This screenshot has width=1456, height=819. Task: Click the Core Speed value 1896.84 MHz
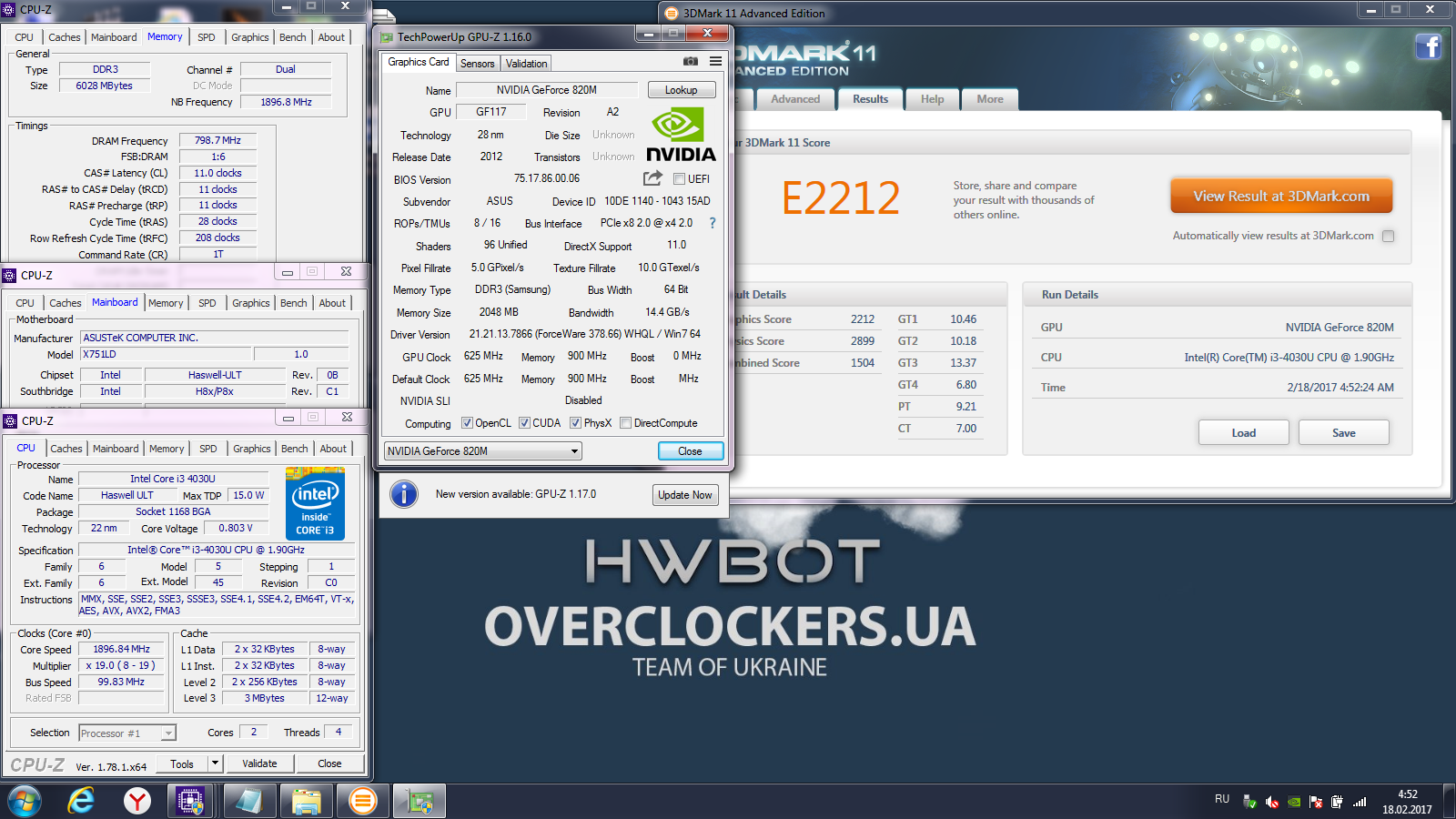(122, 650)
